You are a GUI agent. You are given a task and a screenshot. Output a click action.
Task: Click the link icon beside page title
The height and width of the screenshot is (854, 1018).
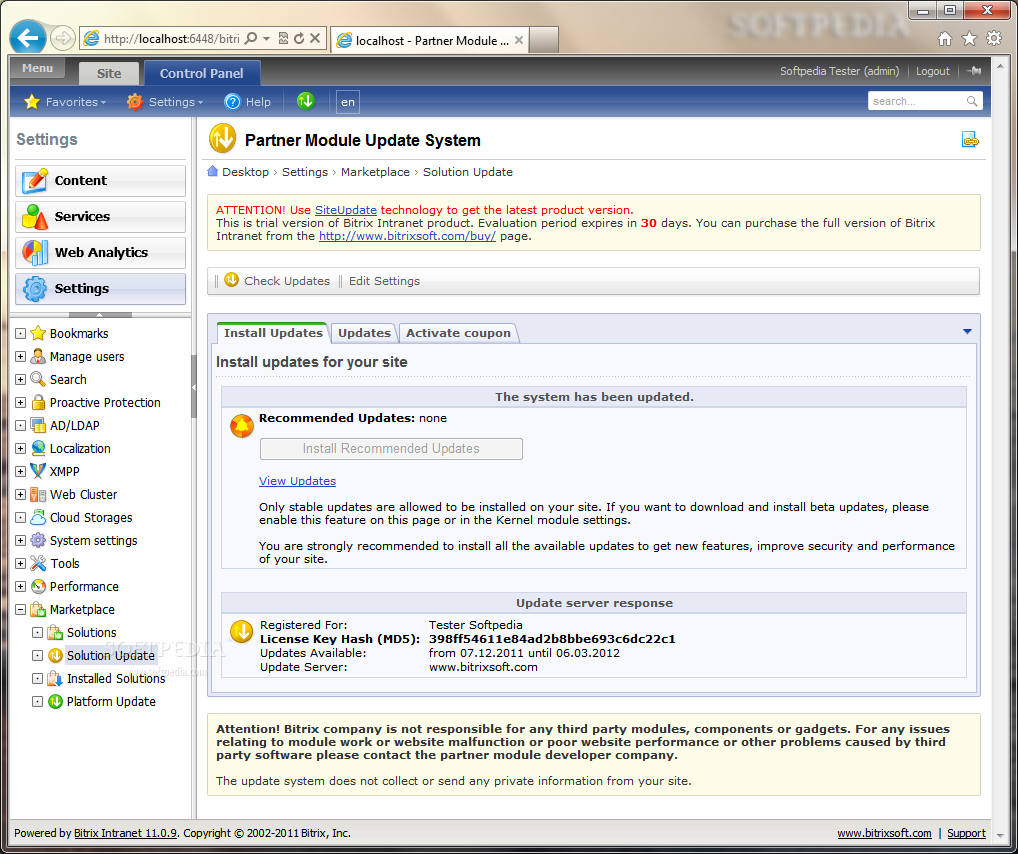[970, 140]
